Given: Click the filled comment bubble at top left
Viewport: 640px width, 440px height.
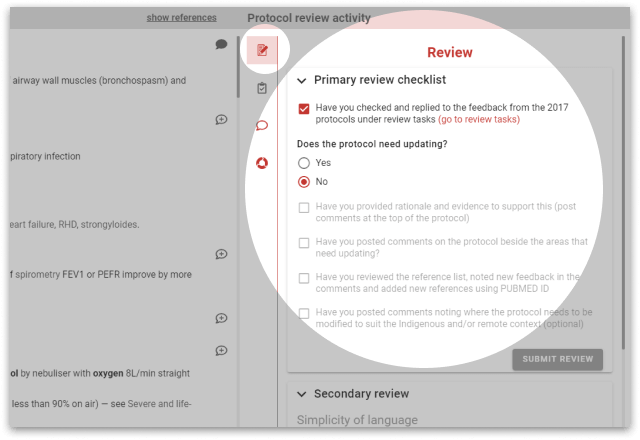Looking at the screenshot, I should pyautogui.click(x=221, y=44).
